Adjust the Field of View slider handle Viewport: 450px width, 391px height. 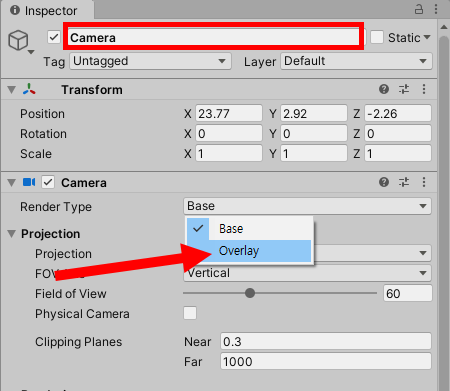point(250,293)
